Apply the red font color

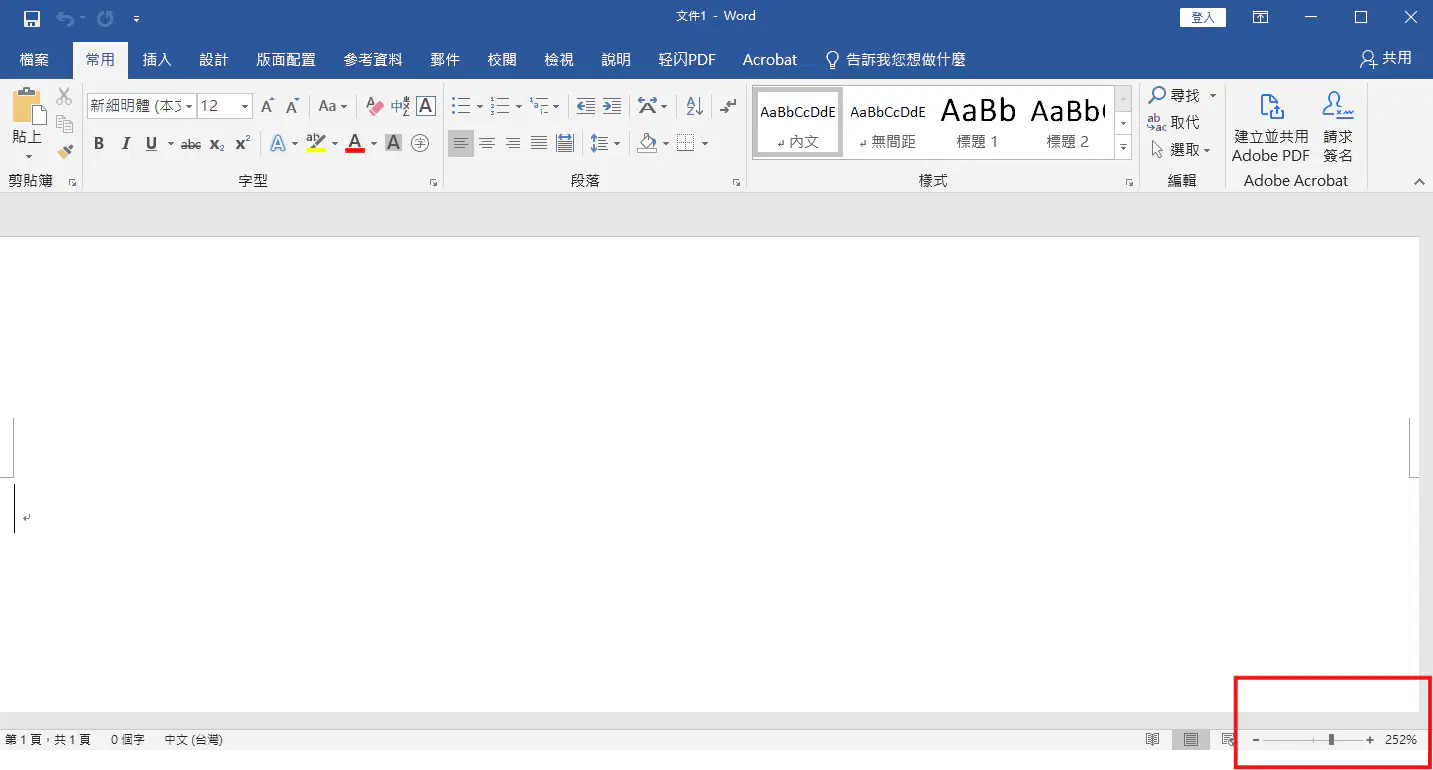pyautogui.click(x=354, y=144)
